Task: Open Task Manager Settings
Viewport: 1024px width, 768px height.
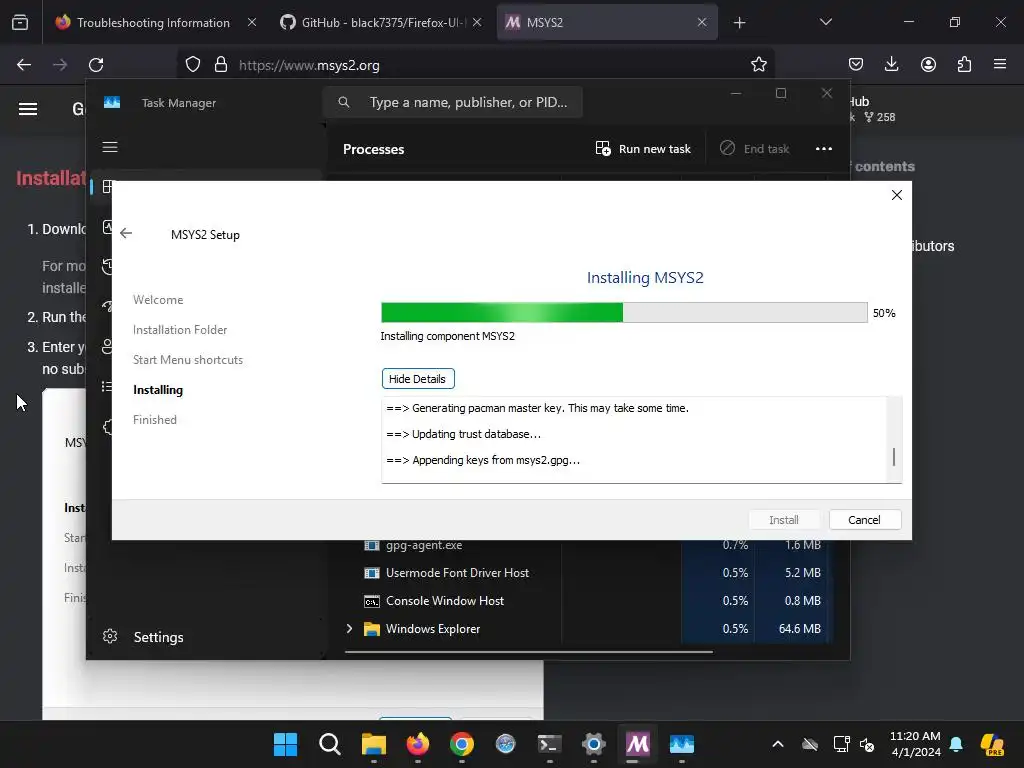Action: 144,637
